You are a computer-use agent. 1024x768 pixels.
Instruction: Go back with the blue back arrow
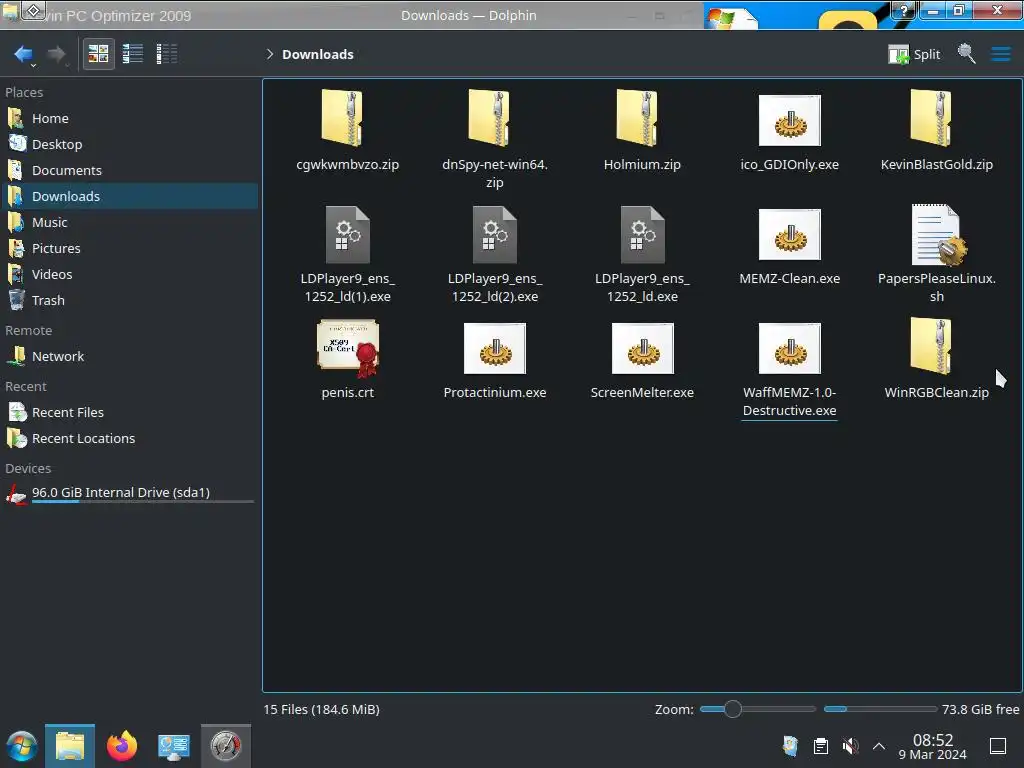tap(24, 54)
